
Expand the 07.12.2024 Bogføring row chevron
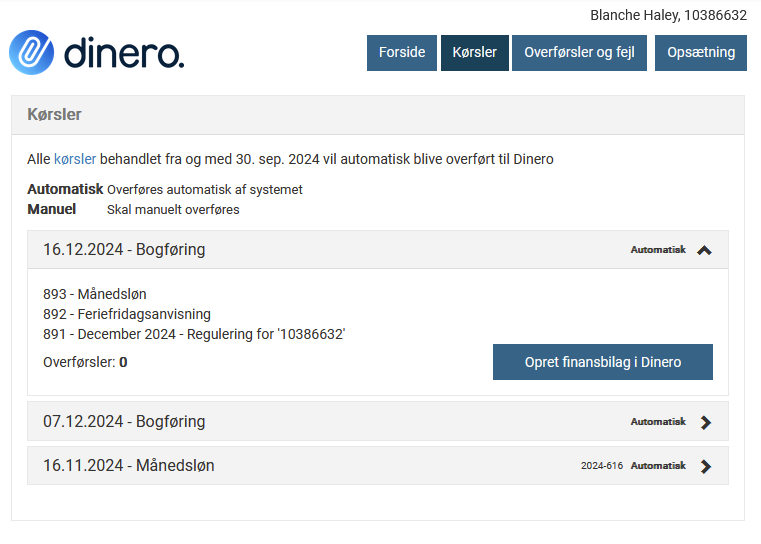[x=706, y=422]
